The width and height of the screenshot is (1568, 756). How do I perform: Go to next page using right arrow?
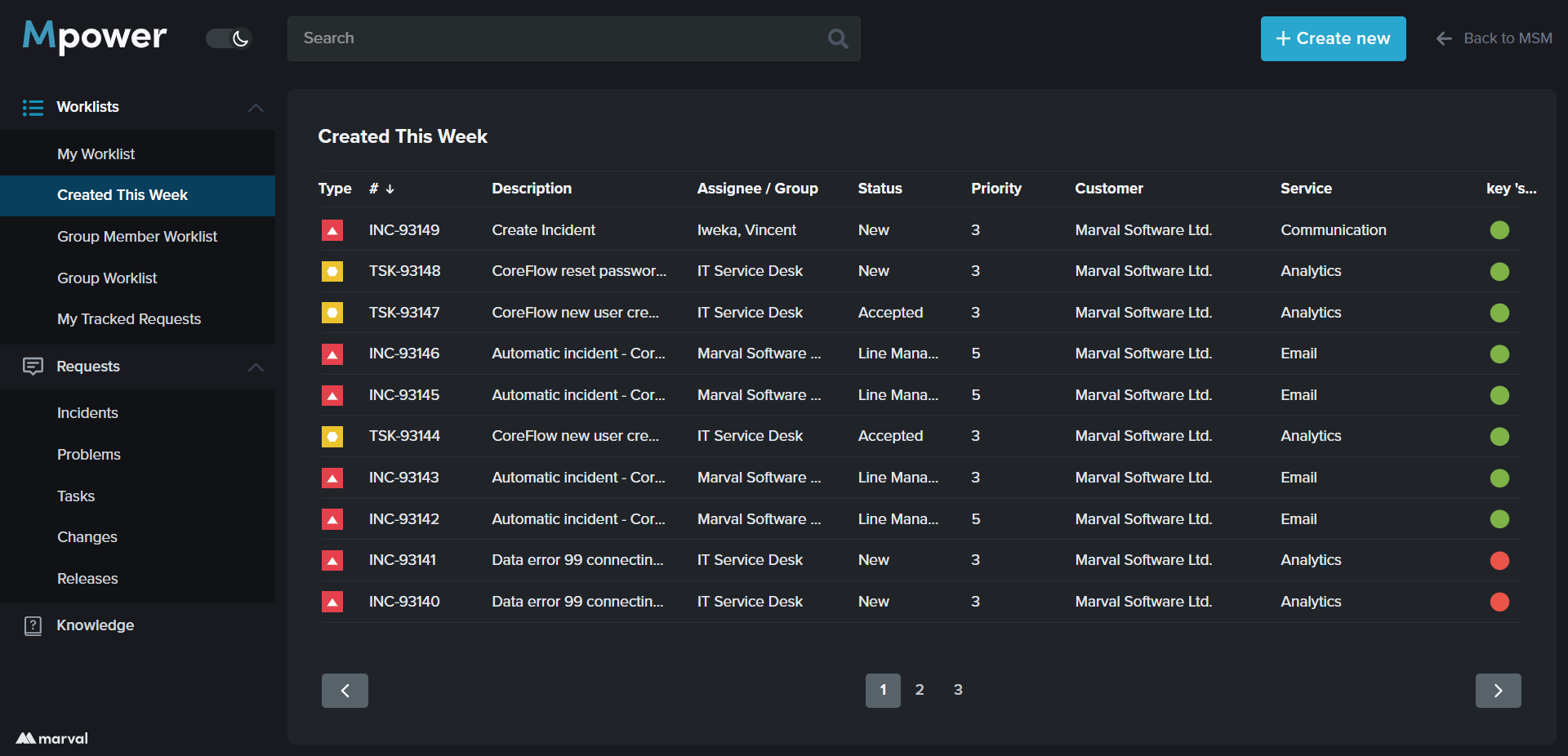(1498, 691)
